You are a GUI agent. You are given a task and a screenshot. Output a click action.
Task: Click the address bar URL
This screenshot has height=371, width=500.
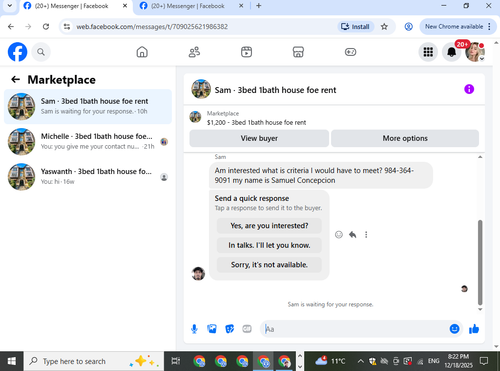click(152, 27)
